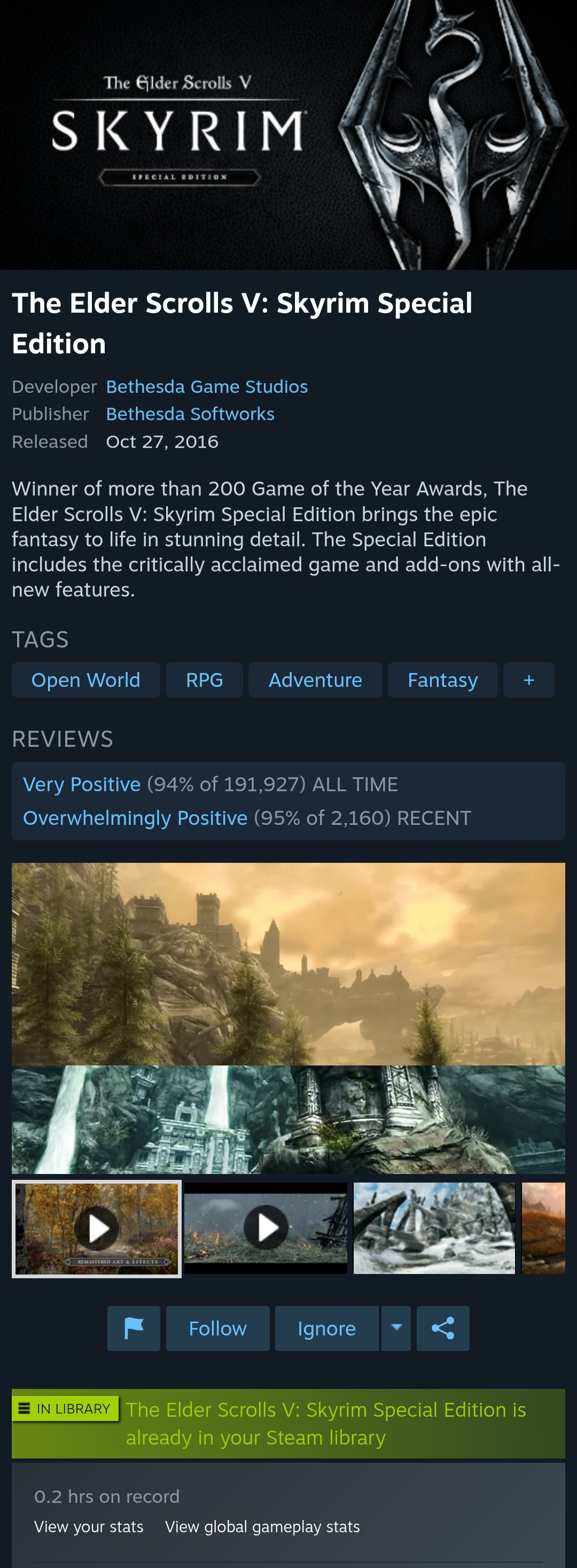Open Very Positive all time reviews
This screenshot has width=577, height=1568.
point(81,784)
